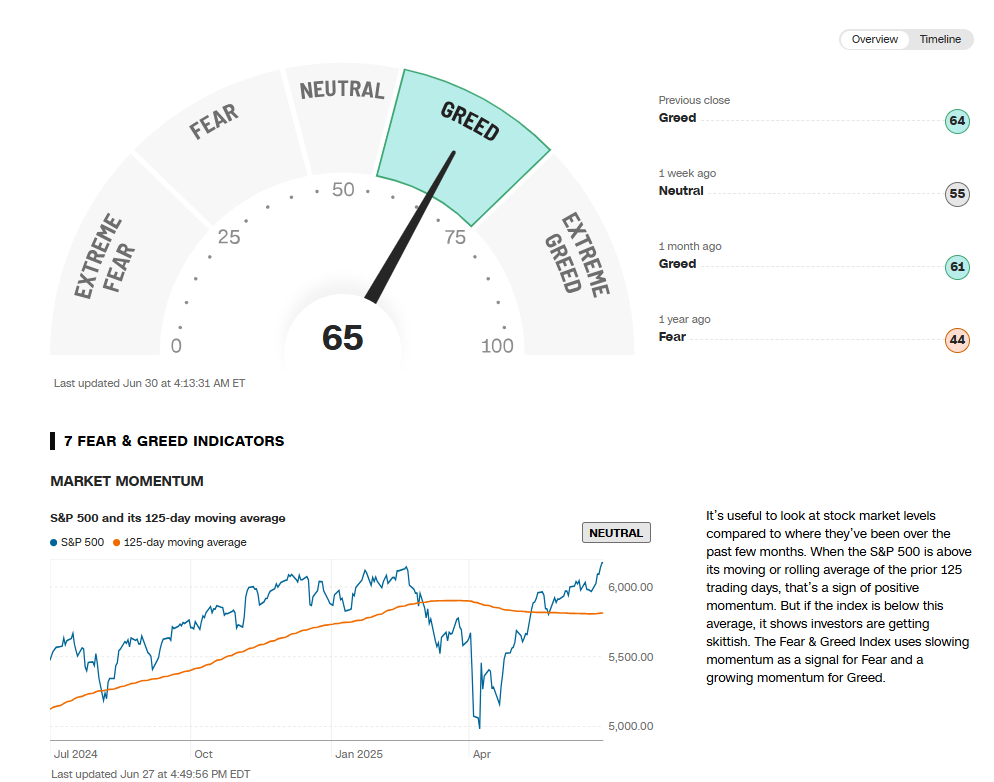This screenshot has height=782, width=994.
Task: Switch to the Timeline view
Action: 940,40
